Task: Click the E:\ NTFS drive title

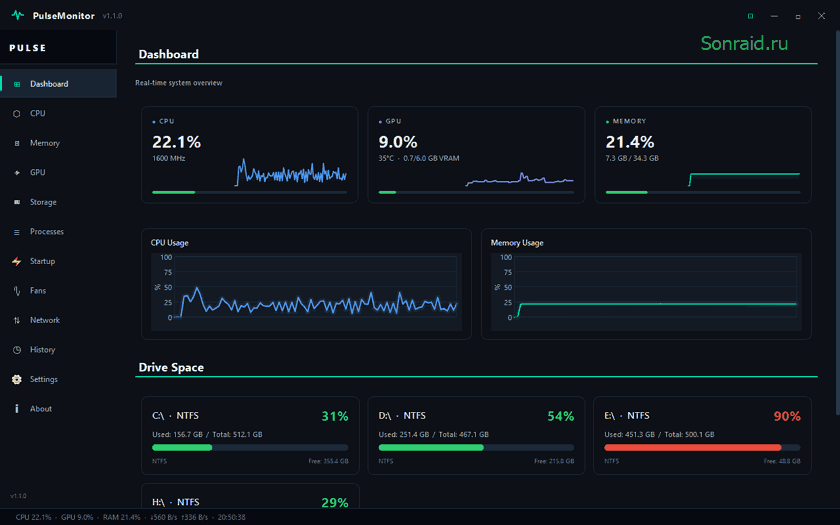Action: [x=627, y=416]
